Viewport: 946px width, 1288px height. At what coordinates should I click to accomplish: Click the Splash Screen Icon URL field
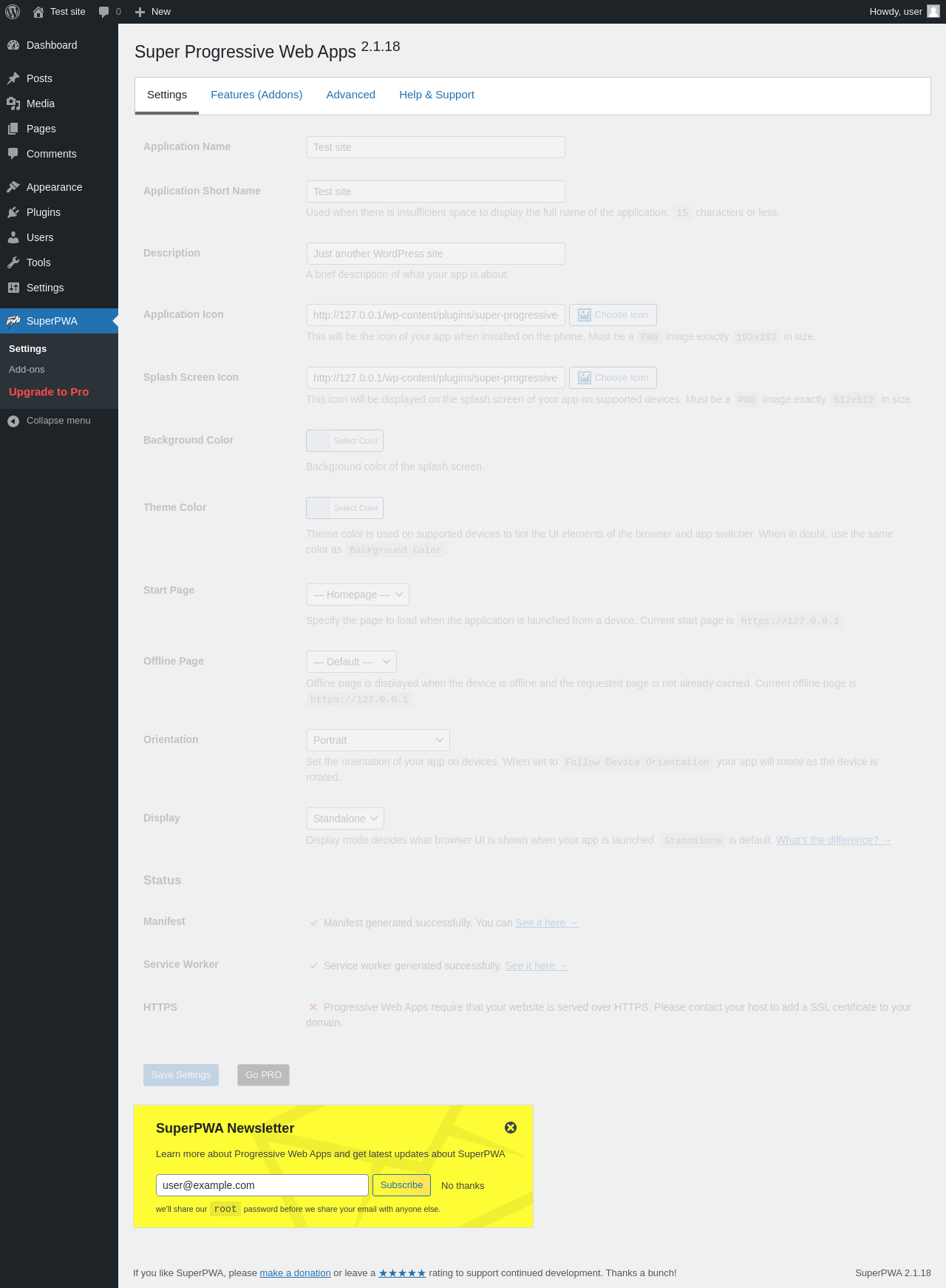point(436,378)
